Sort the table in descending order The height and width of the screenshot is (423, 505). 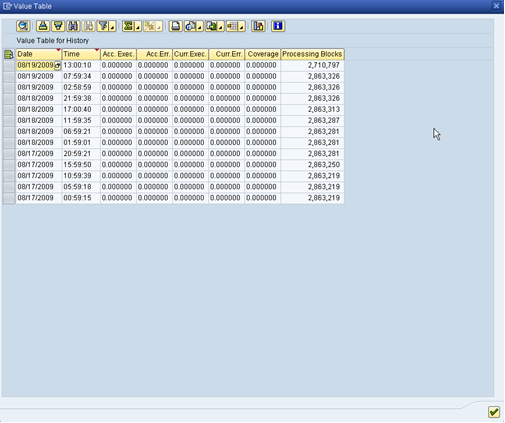click(x=58, y=26)
